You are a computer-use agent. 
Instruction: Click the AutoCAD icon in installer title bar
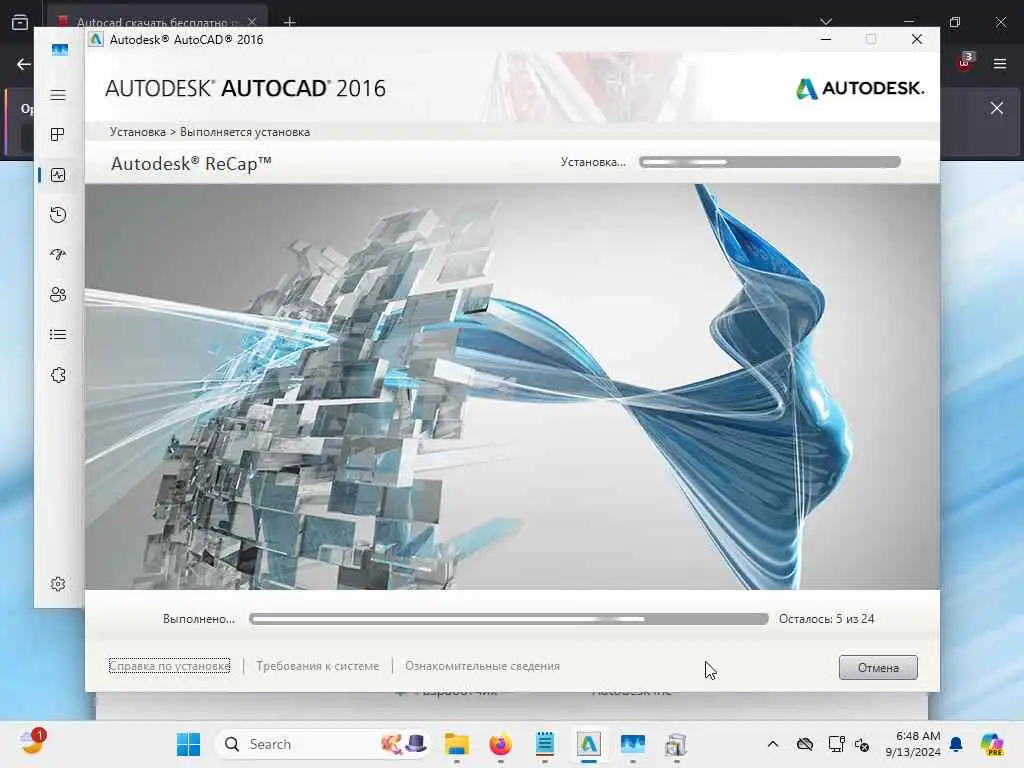(96, 39)
